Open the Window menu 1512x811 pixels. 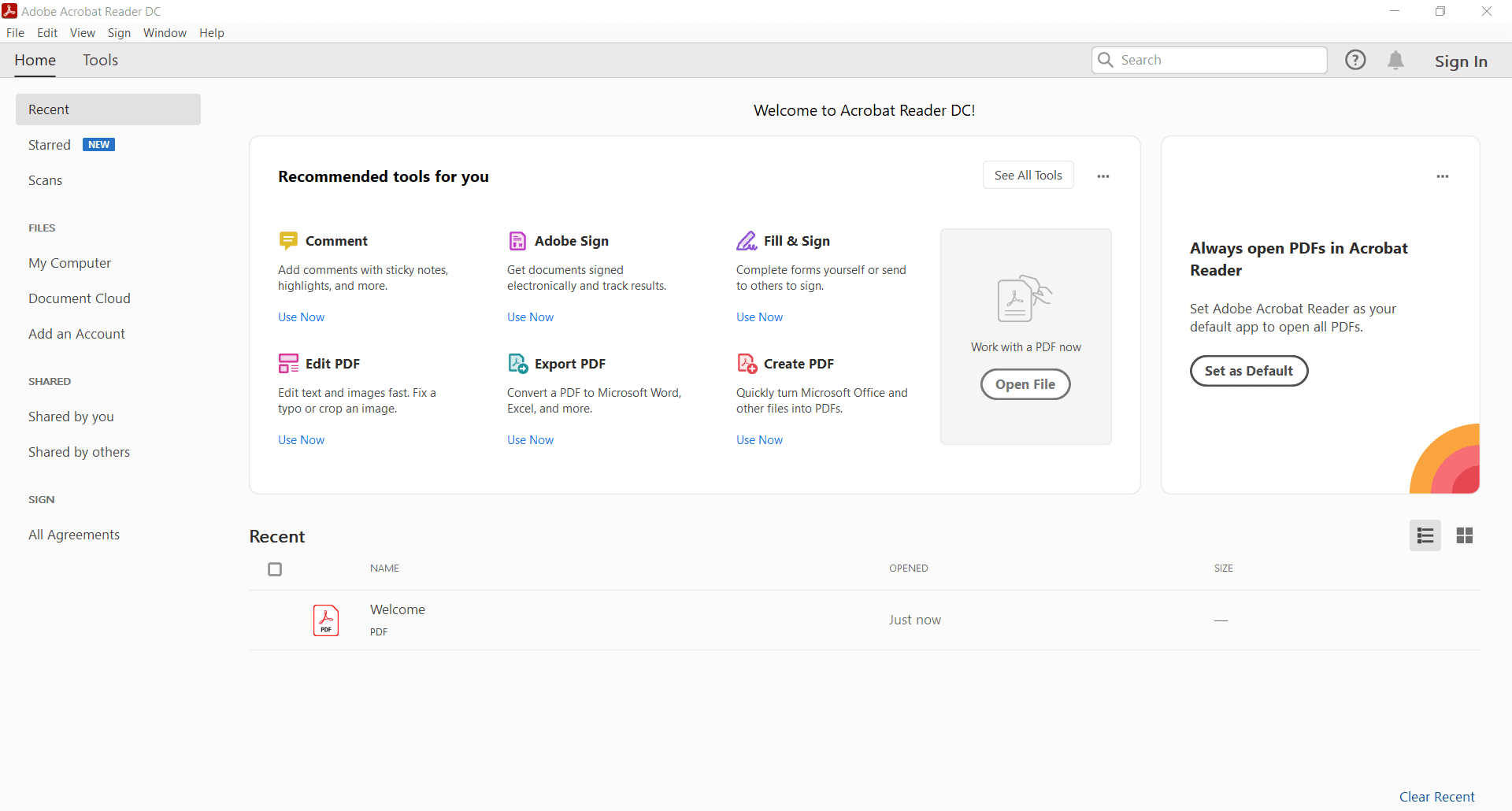click(x=165, y=32)
